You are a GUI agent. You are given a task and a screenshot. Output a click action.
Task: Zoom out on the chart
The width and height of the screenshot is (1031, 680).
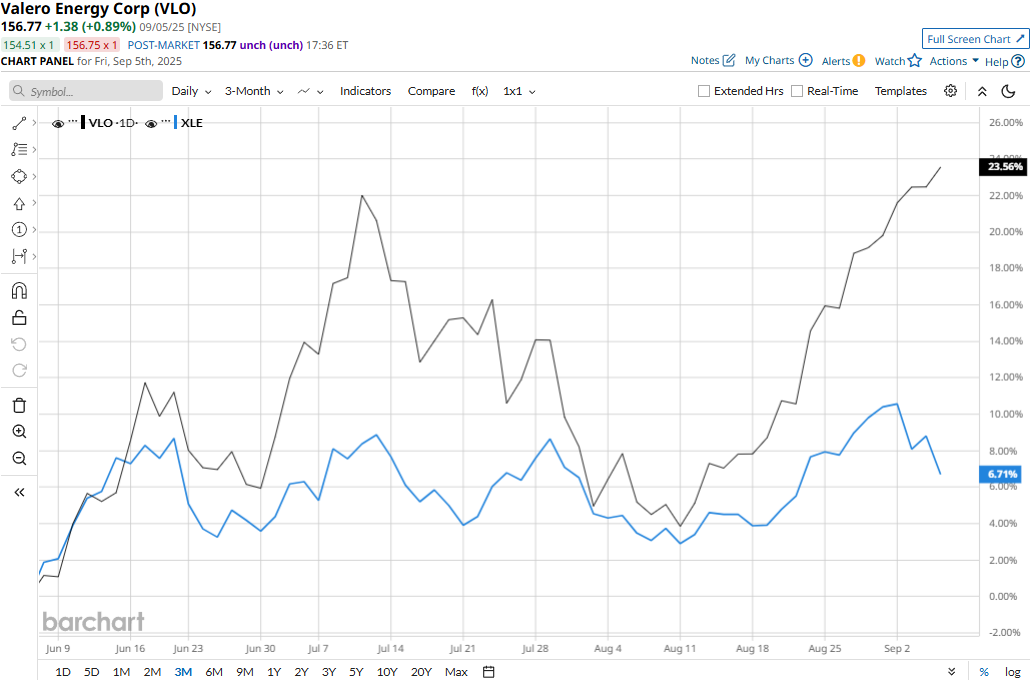click(x=19, y=458)
